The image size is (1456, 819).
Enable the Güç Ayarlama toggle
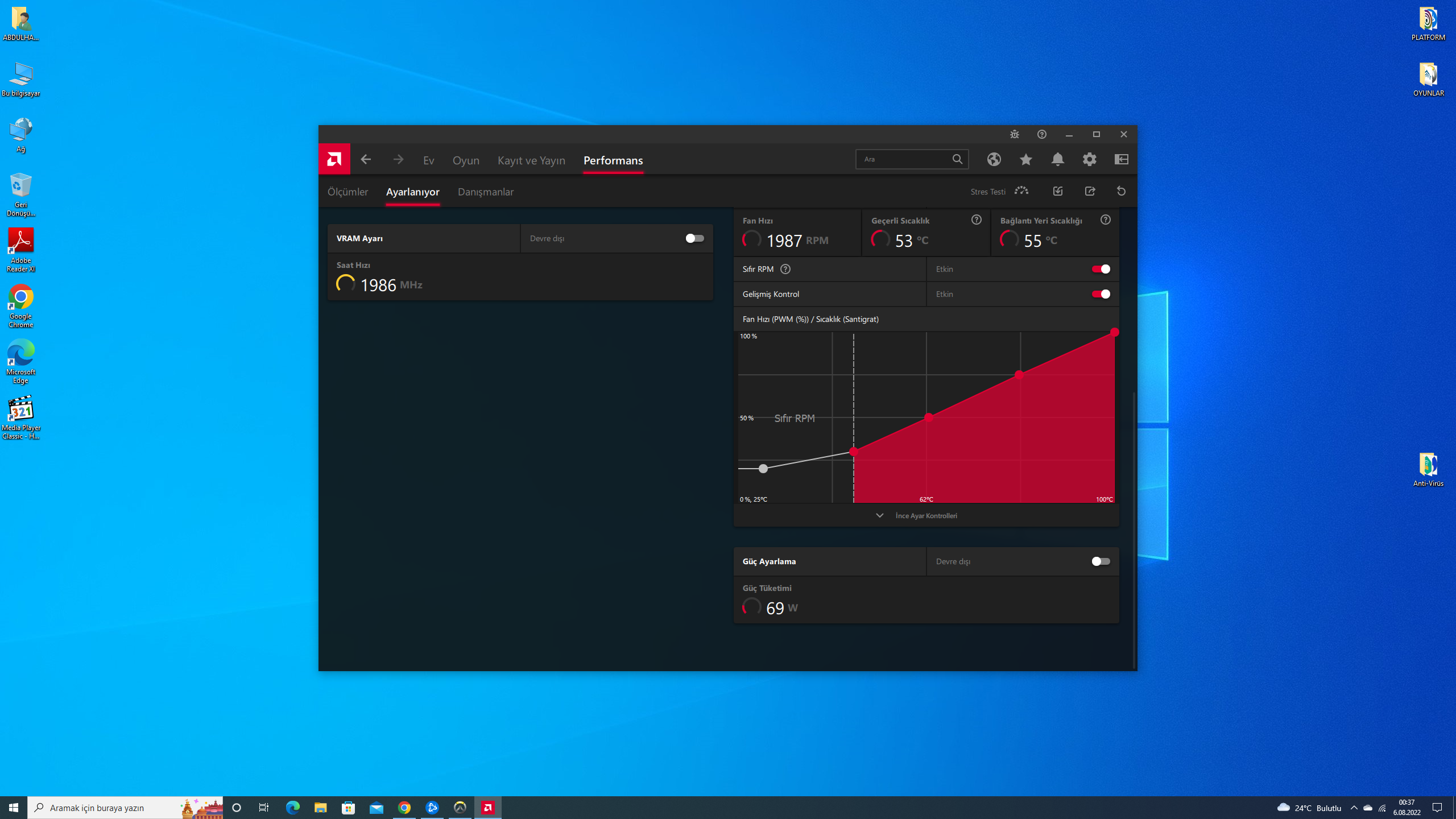(1100, 561)
